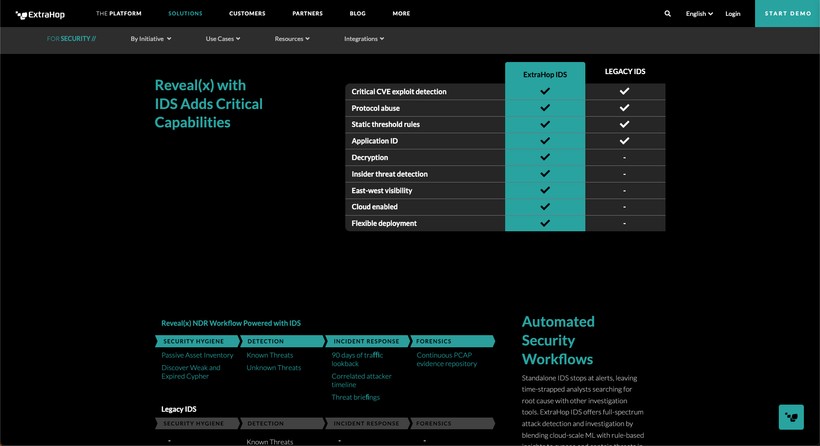This screenshot has width=820, height=446.
Task: Click the gray Legacy Incident Response step
Action: (368, 424)
